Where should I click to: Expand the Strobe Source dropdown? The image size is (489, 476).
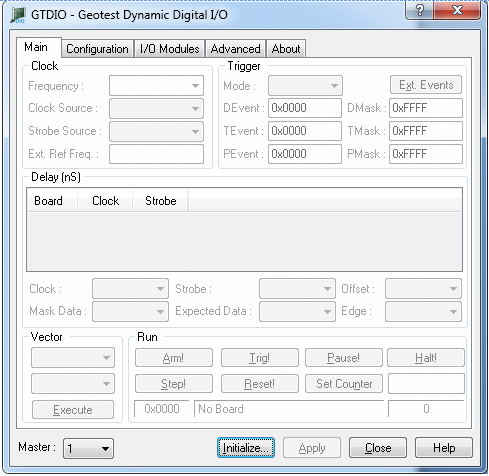[x=156, y=131]
